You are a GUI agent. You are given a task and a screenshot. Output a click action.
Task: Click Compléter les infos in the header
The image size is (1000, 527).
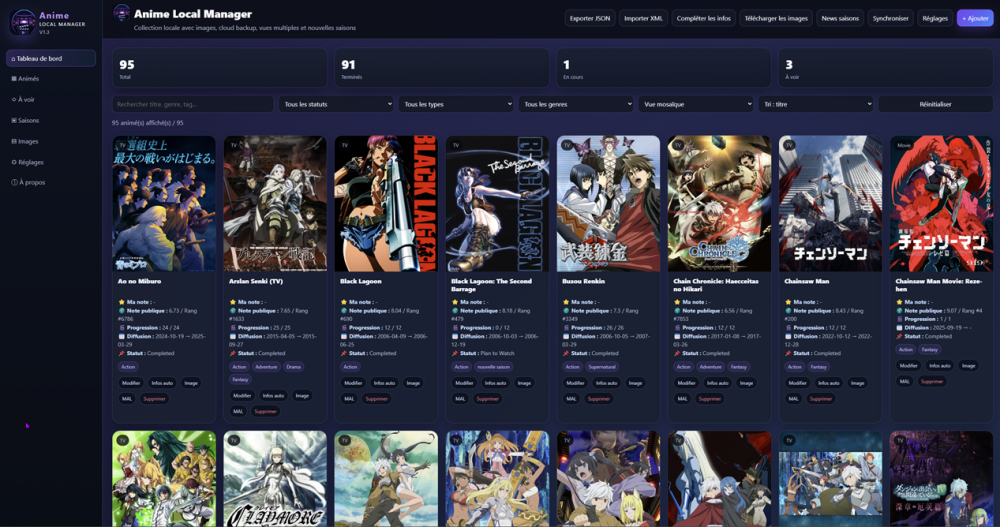pos(703,19)
